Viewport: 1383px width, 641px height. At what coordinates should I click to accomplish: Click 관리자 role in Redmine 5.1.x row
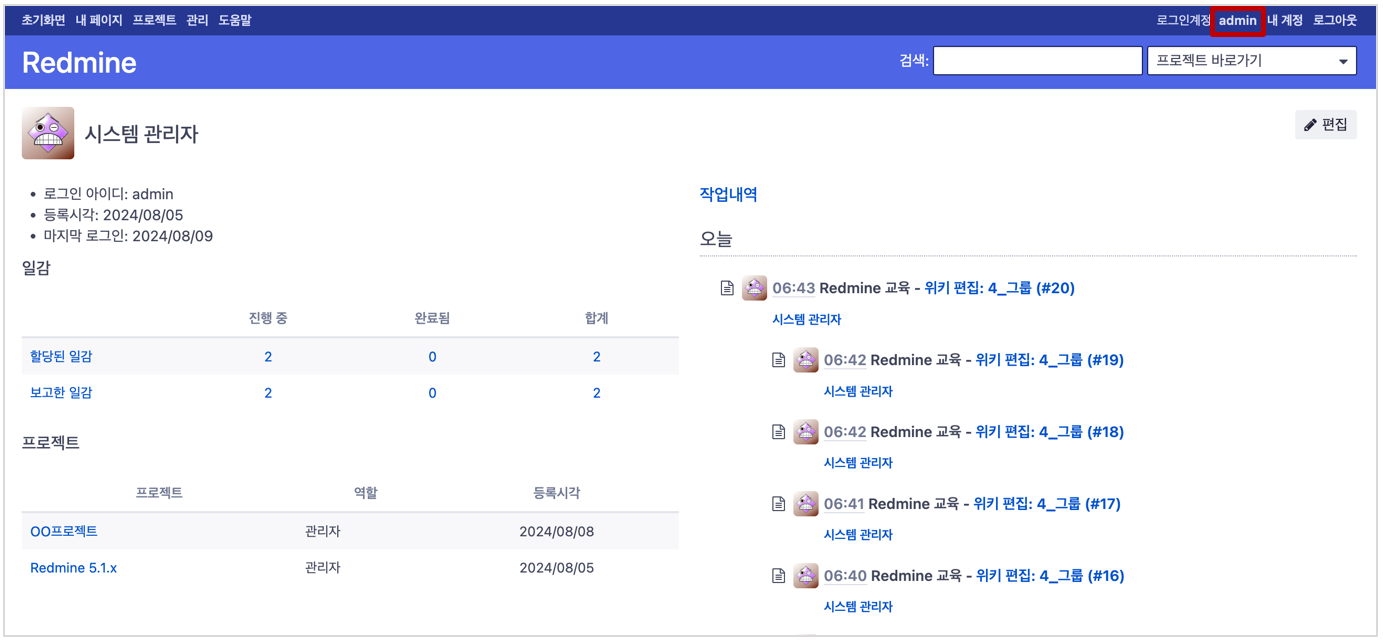(x=322, y=568)
